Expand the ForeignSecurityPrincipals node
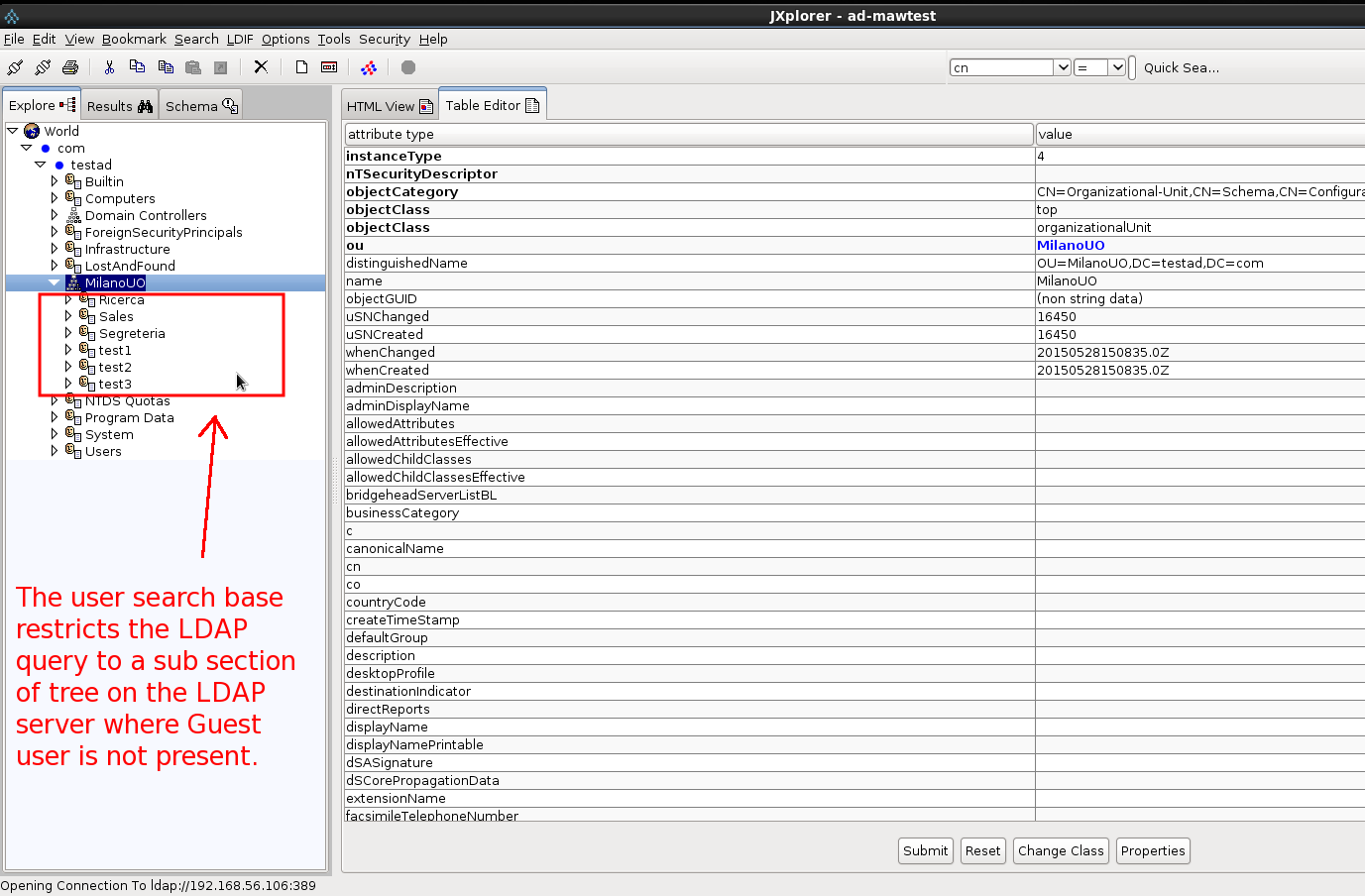This screenshot has height=896, width=1365. 55,232
